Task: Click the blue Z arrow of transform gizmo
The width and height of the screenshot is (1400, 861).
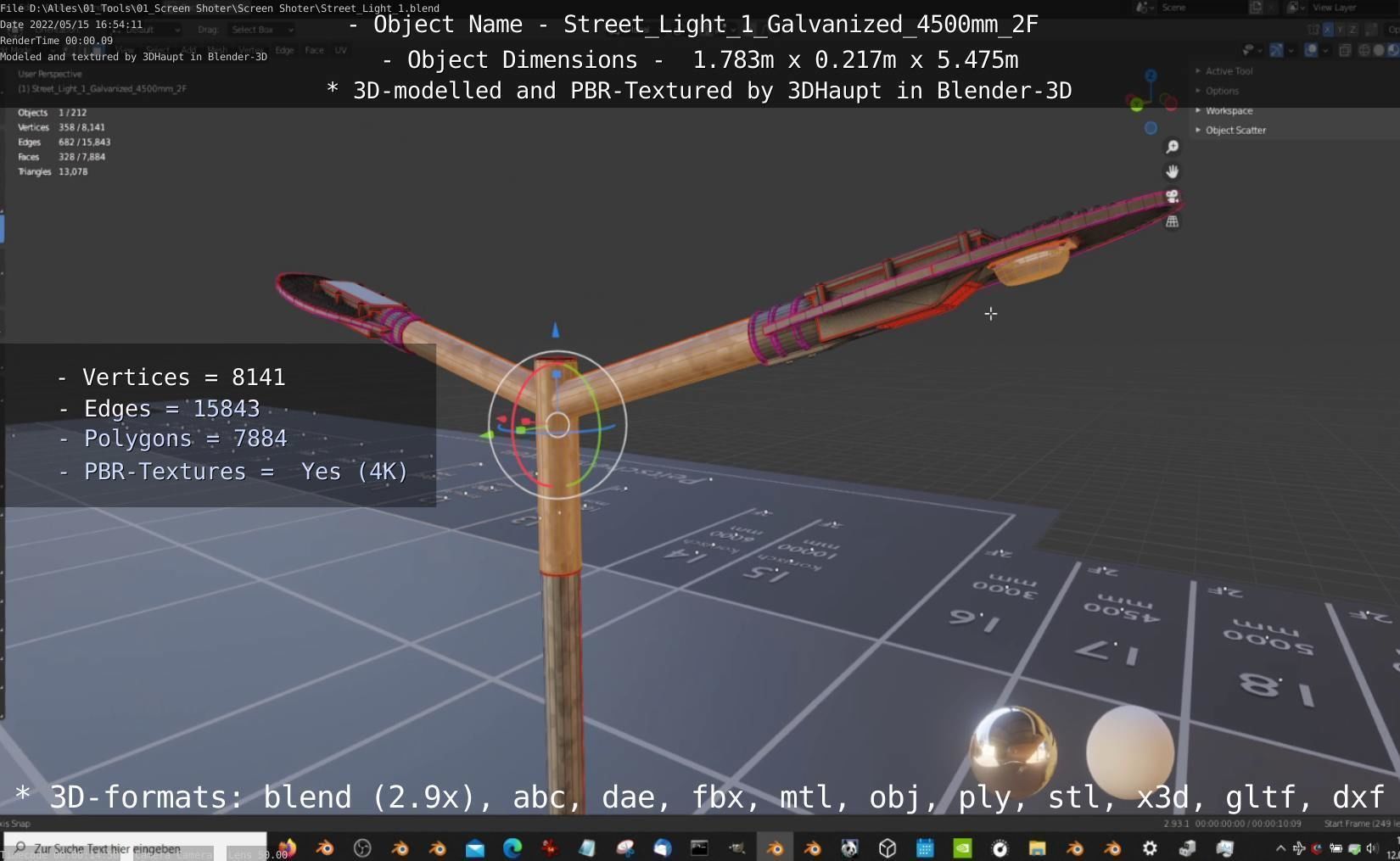Action: pos(556,330)
